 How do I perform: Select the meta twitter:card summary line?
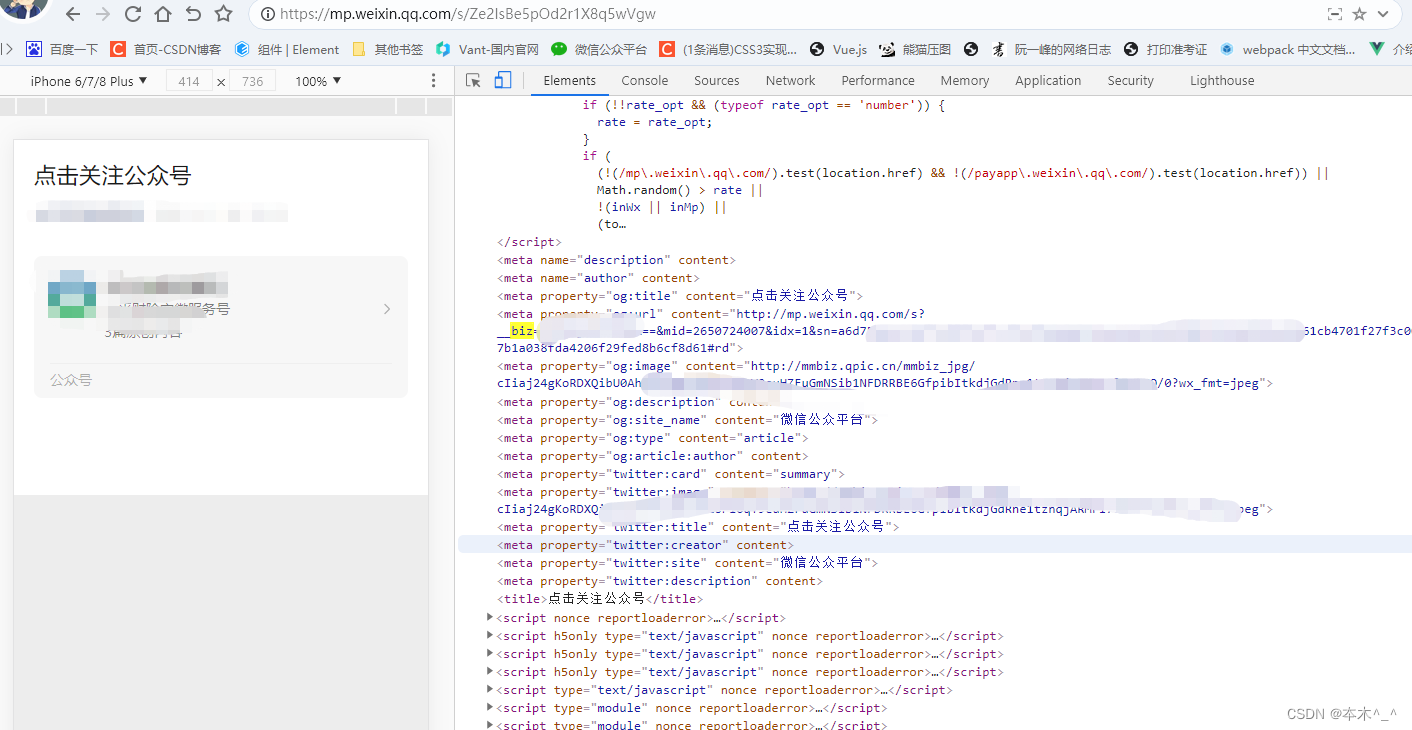tap(671, 474)
